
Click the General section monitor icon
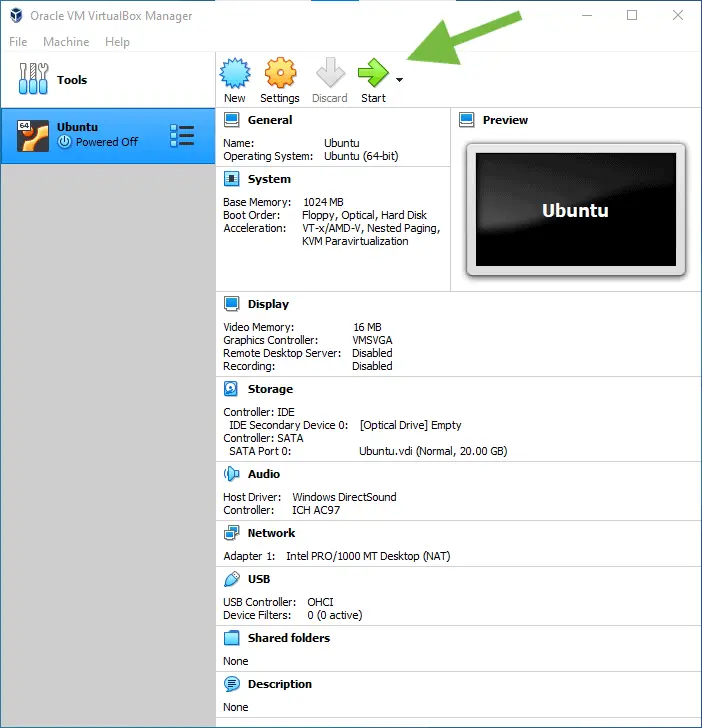click(x=232, y=120)
